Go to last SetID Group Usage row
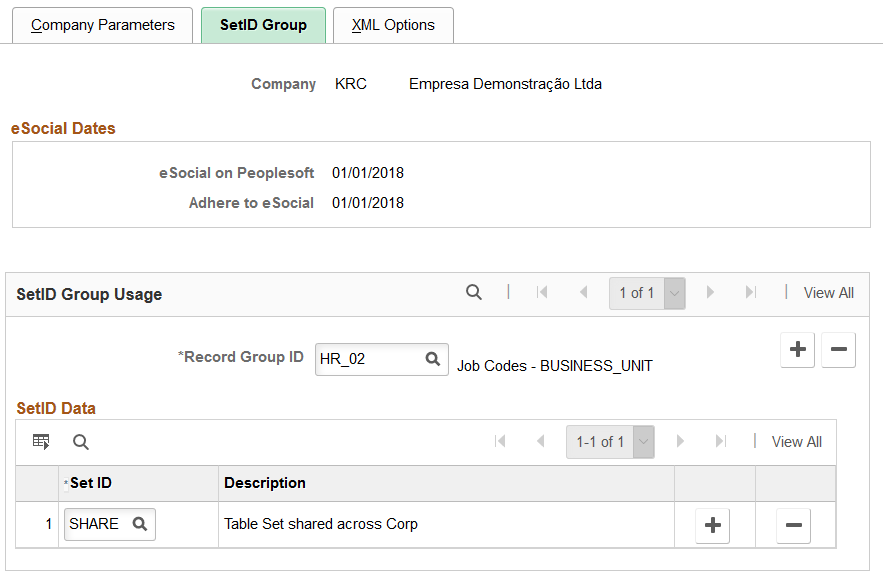883x580 pixels. (750, 292)
